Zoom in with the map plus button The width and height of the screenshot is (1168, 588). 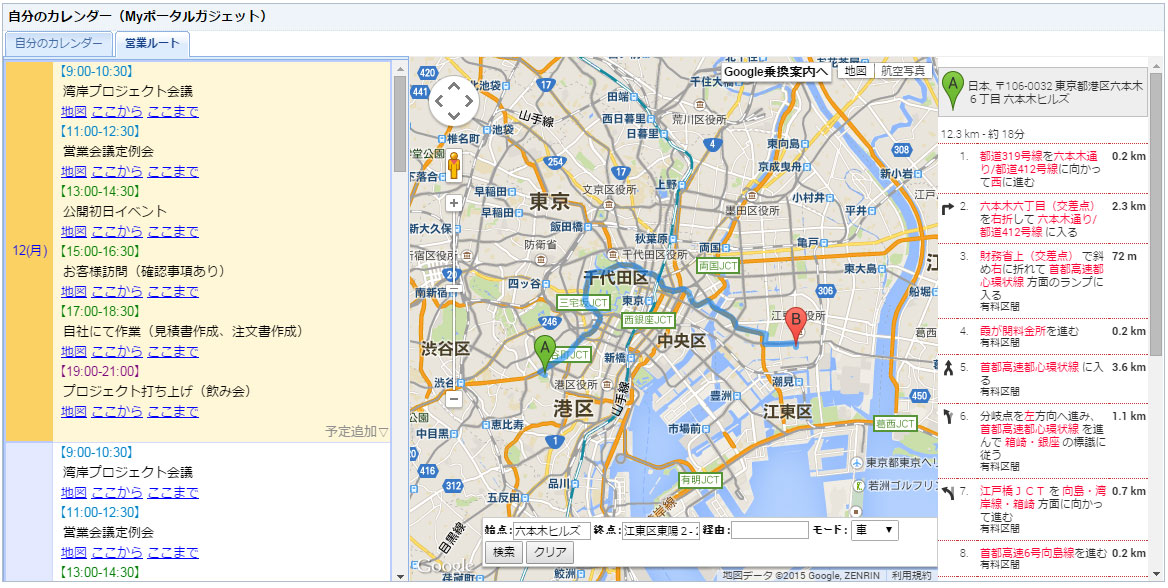coord(454,203)
